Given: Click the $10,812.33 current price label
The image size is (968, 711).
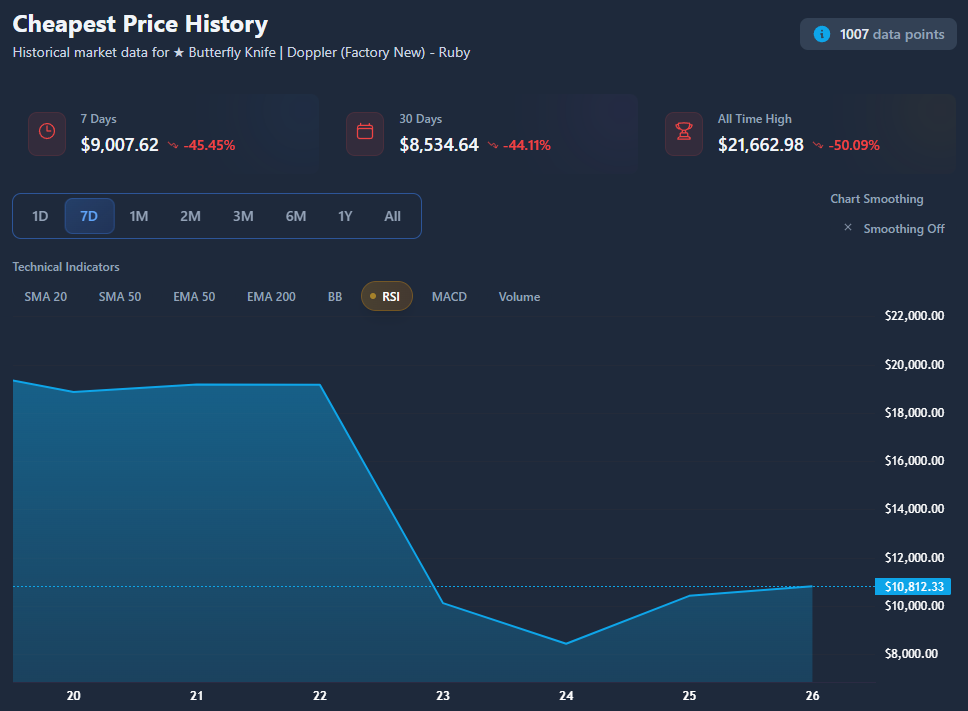Looking at the screenshot, I should coord(910,587).
